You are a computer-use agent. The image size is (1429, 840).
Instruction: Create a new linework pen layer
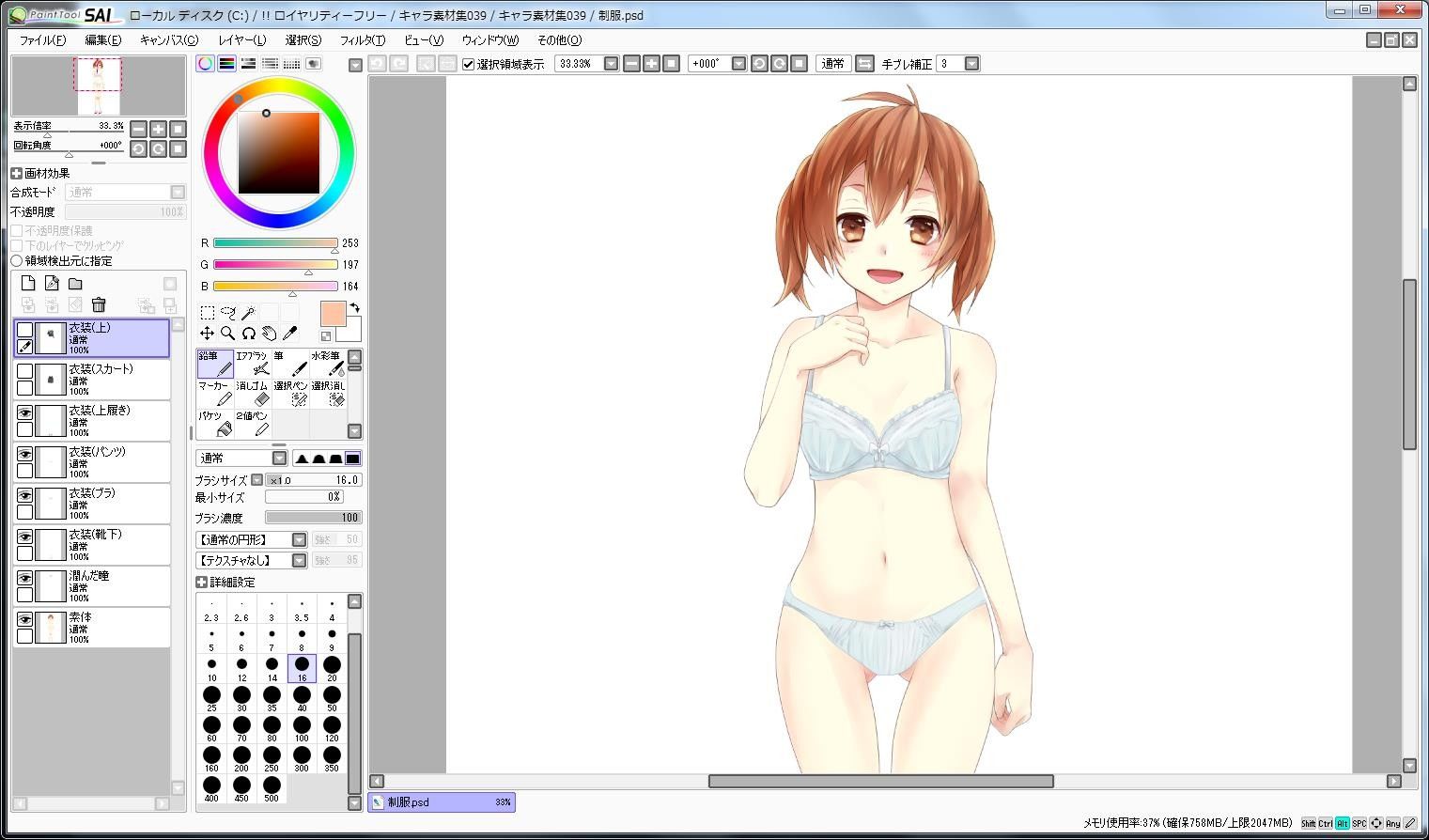tap(52, 283)
